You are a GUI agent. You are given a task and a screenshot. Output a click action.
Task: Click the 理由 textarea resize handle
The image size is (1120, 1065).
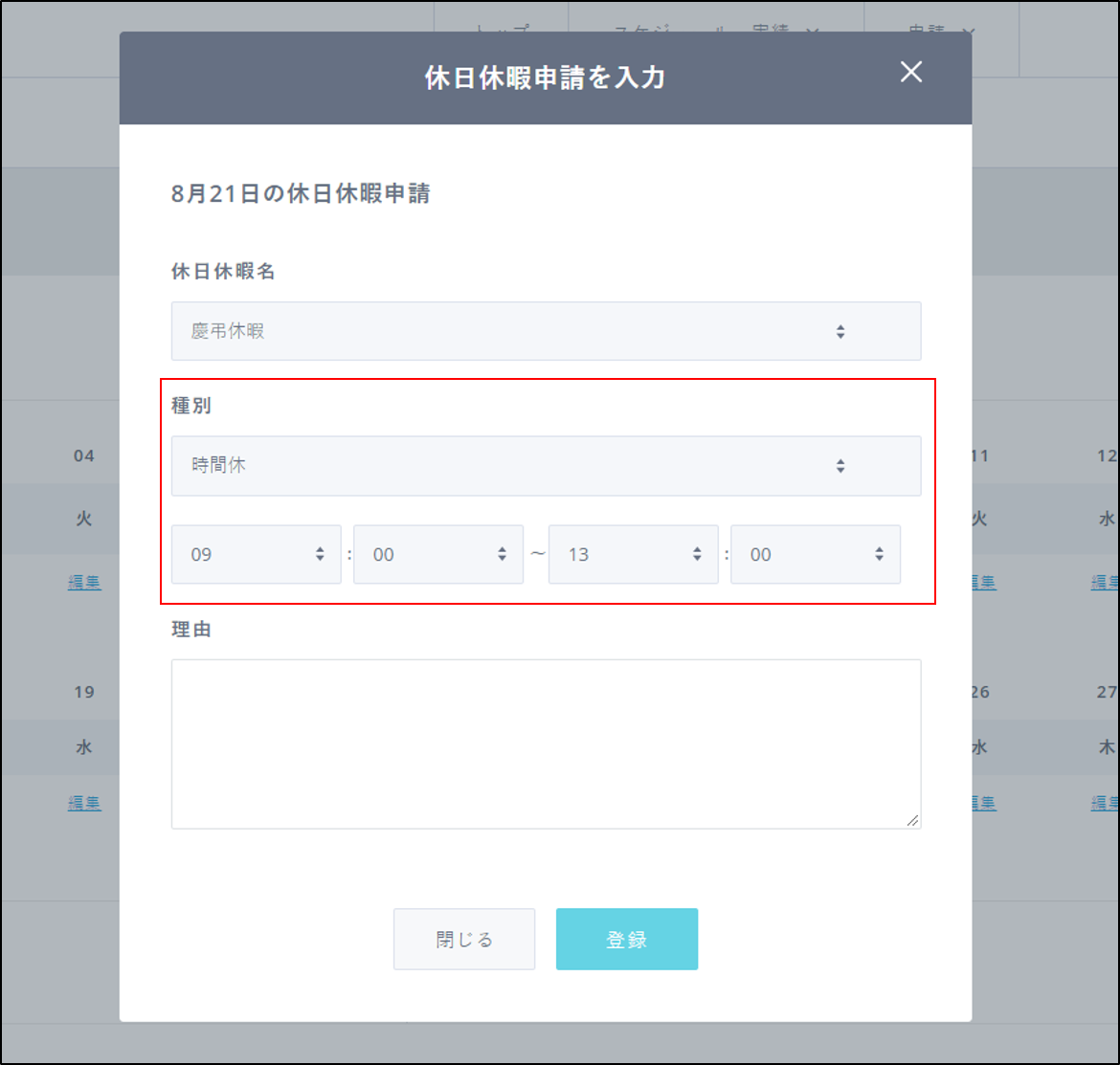coord(912,820)
